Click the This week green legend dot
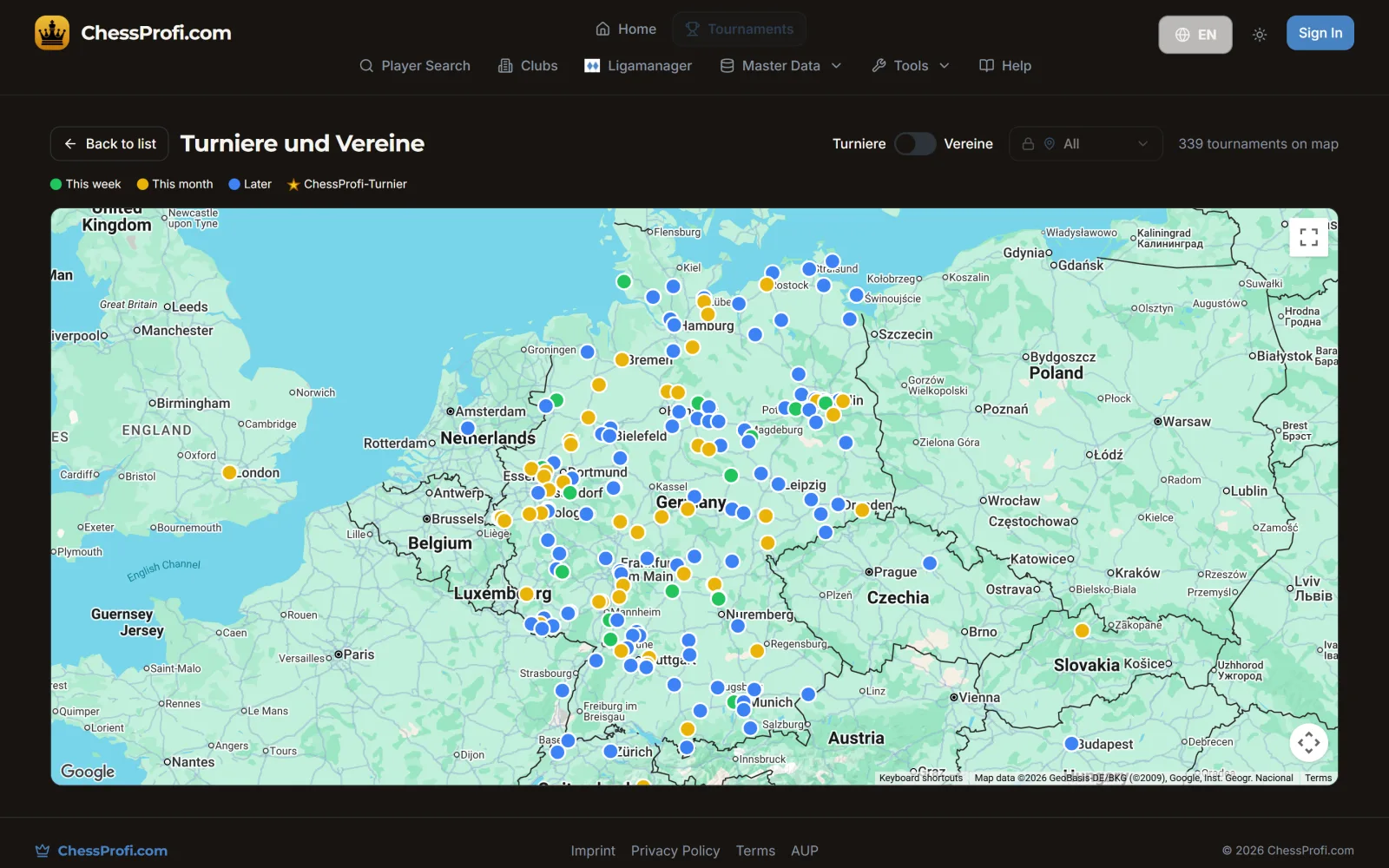 tap(56, 184)
